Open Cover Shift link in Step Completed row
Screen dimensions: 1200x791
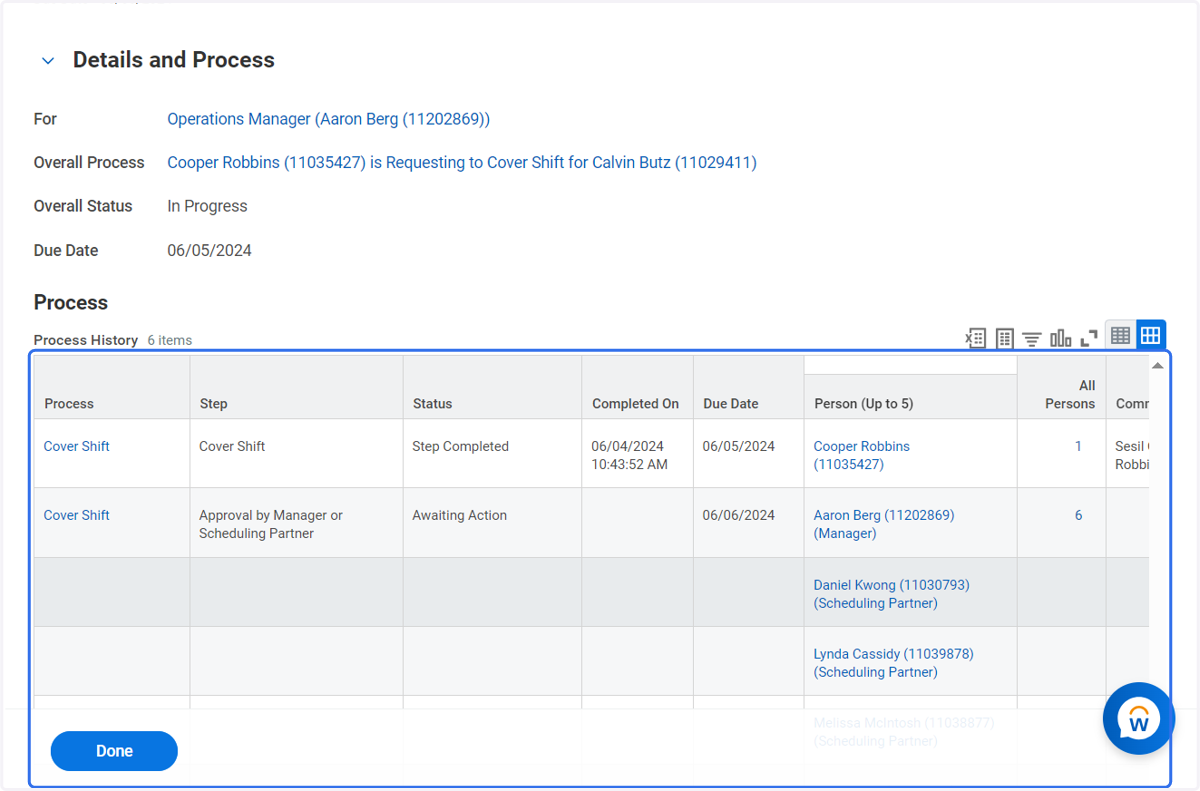click(77, 446)
